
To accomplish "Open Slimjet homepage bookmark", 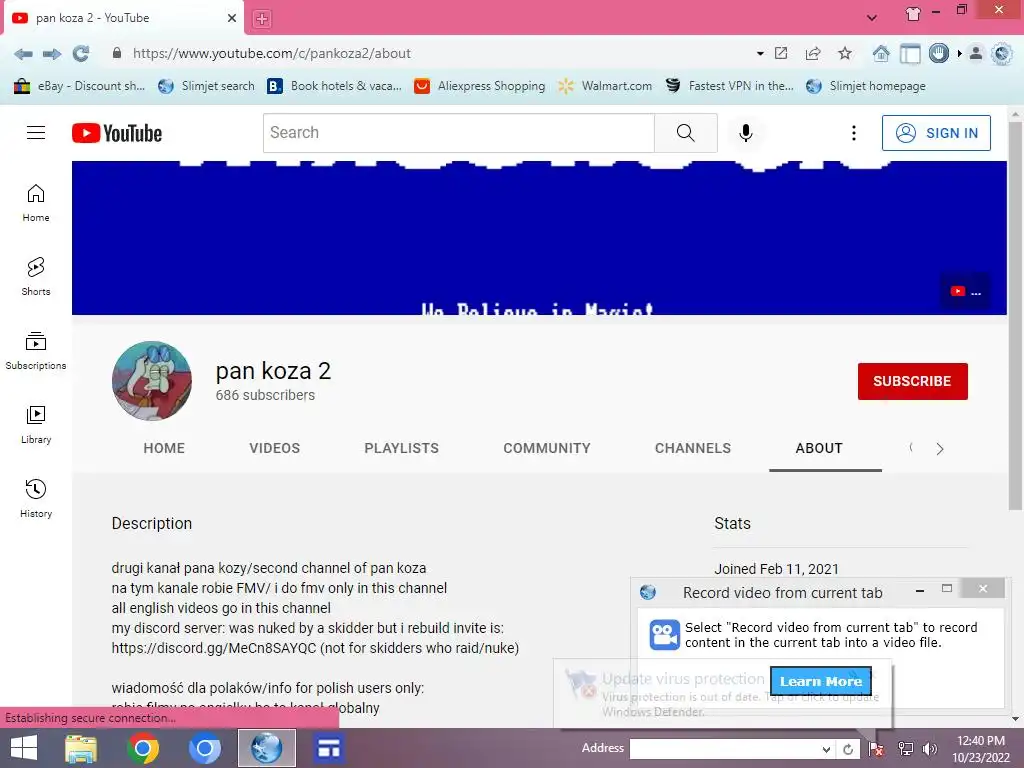I will (866, 86).
